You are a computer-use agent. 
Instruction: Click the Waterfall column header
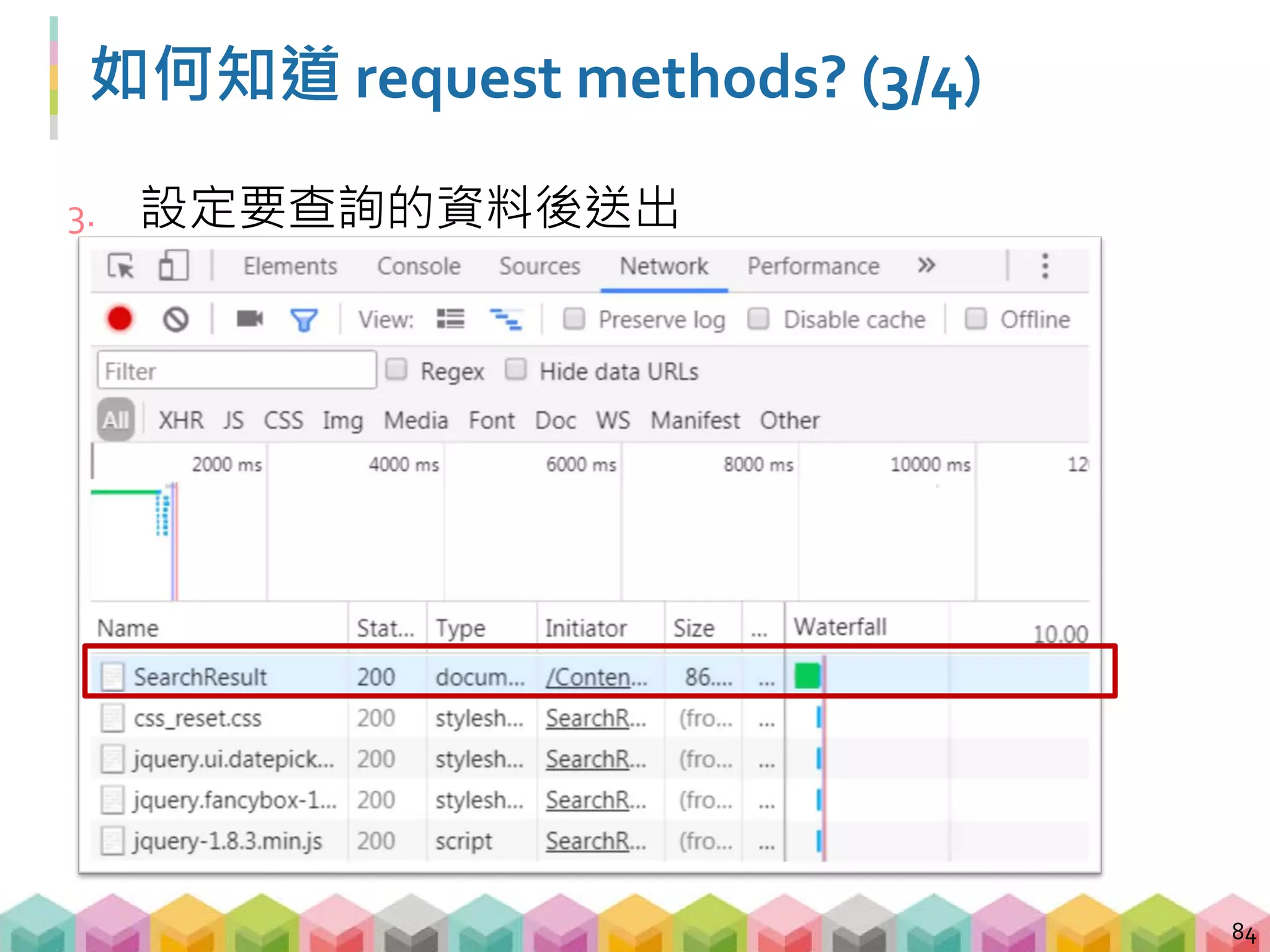coord(840,627)
